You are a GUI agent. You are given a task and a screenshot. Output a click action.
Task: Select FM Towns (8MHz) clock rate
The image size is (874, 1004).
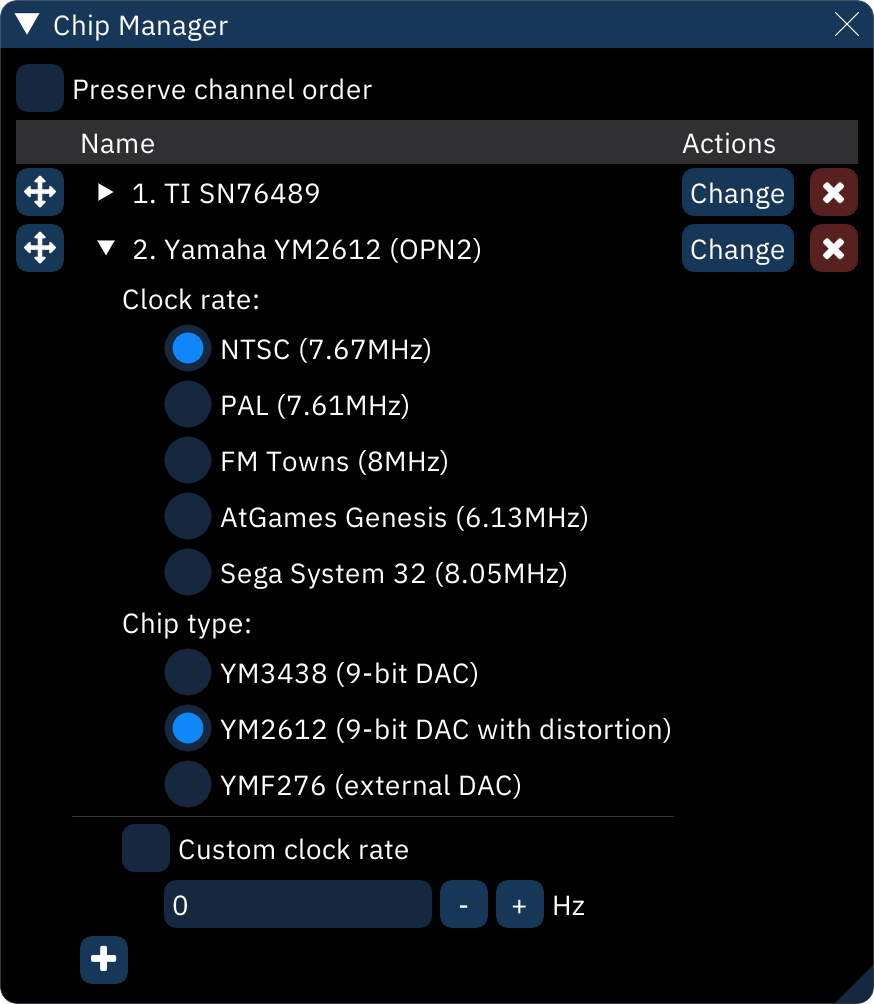click(x=187, y=461)
